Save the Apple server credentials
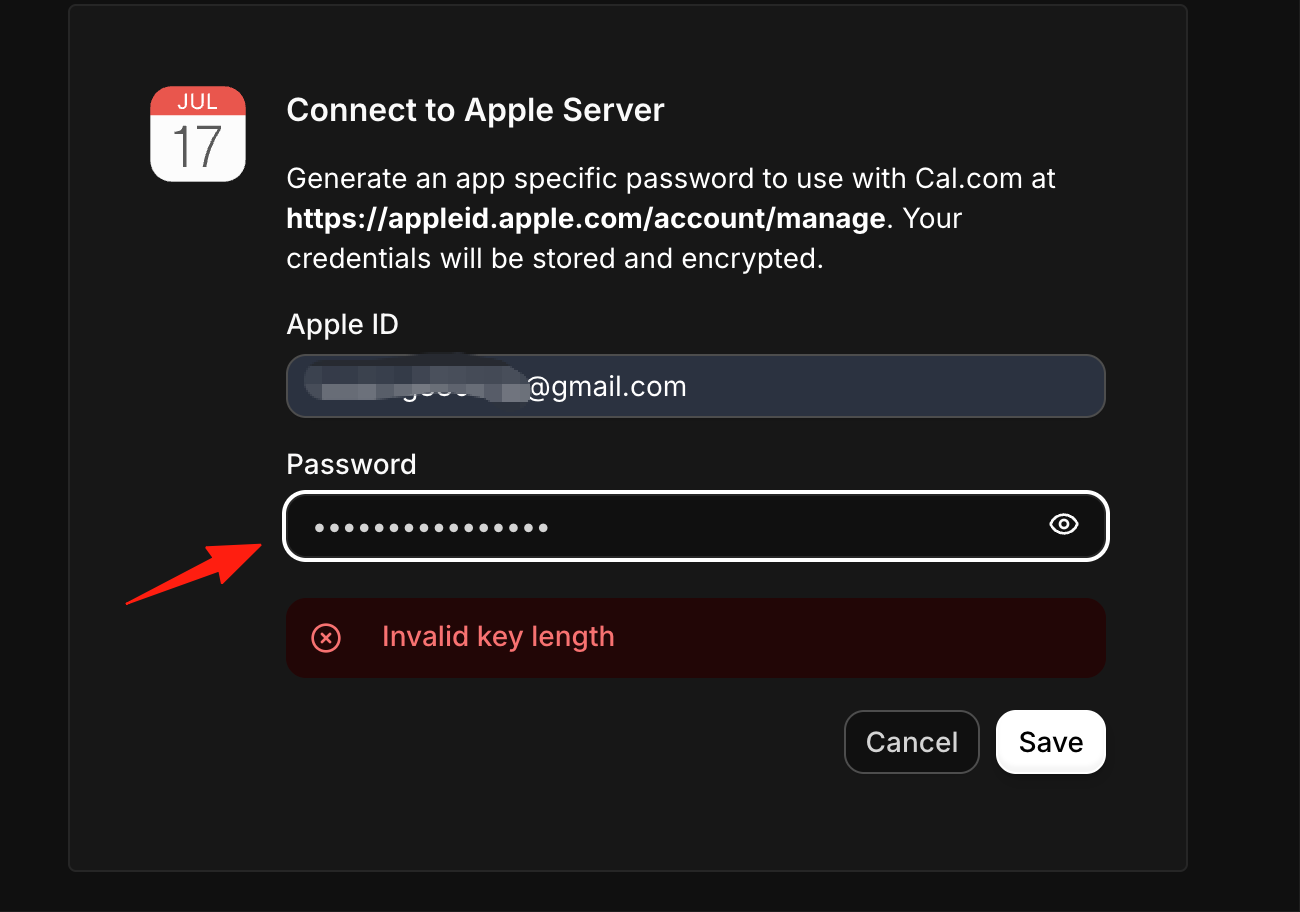Image resolution: width=1300 pixels, height=912 pixels. pyautogui.click(x=1051, y=742)
